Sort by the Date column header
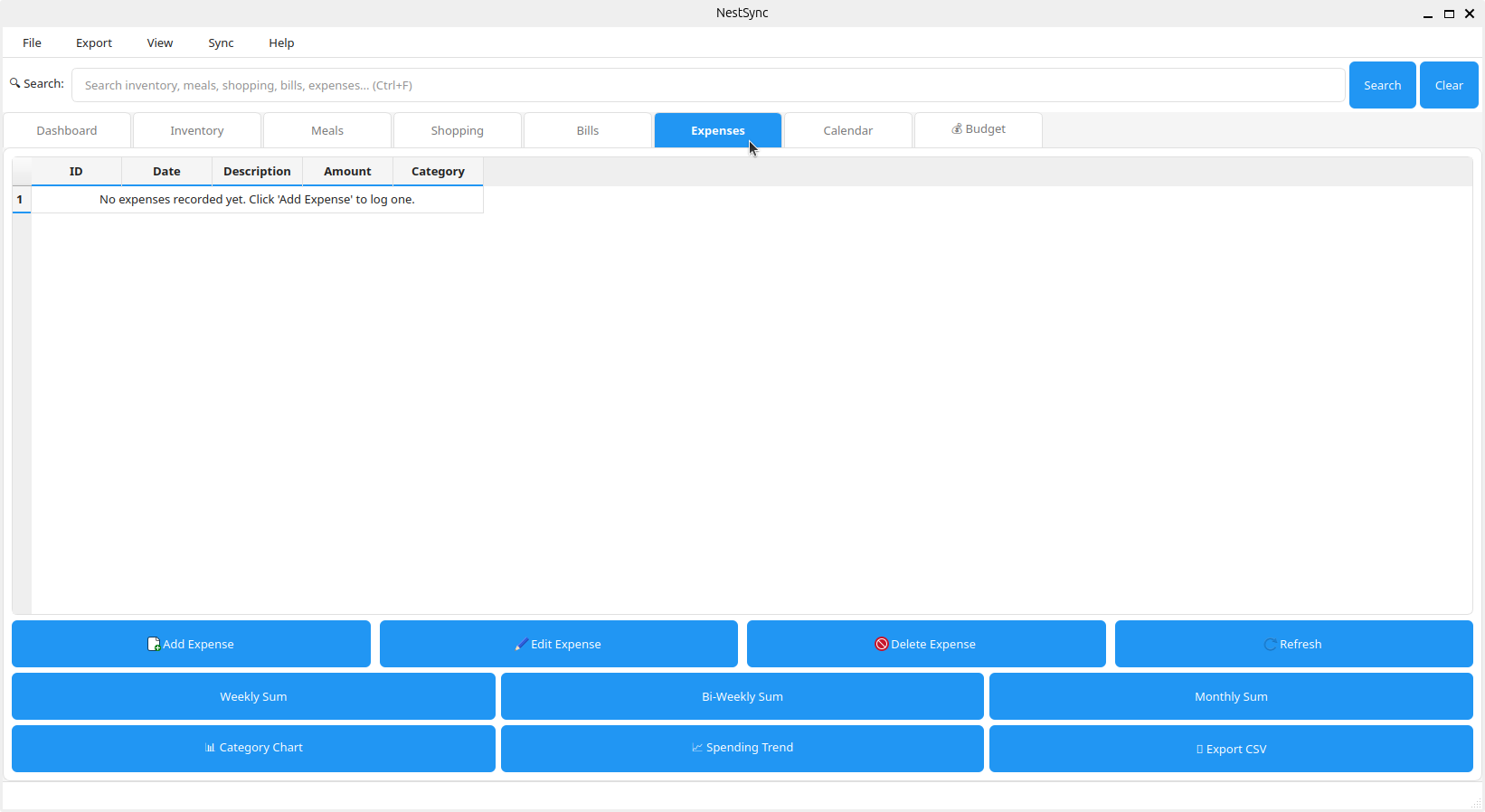Screen dimensions: 1485x812 (166, 171)
